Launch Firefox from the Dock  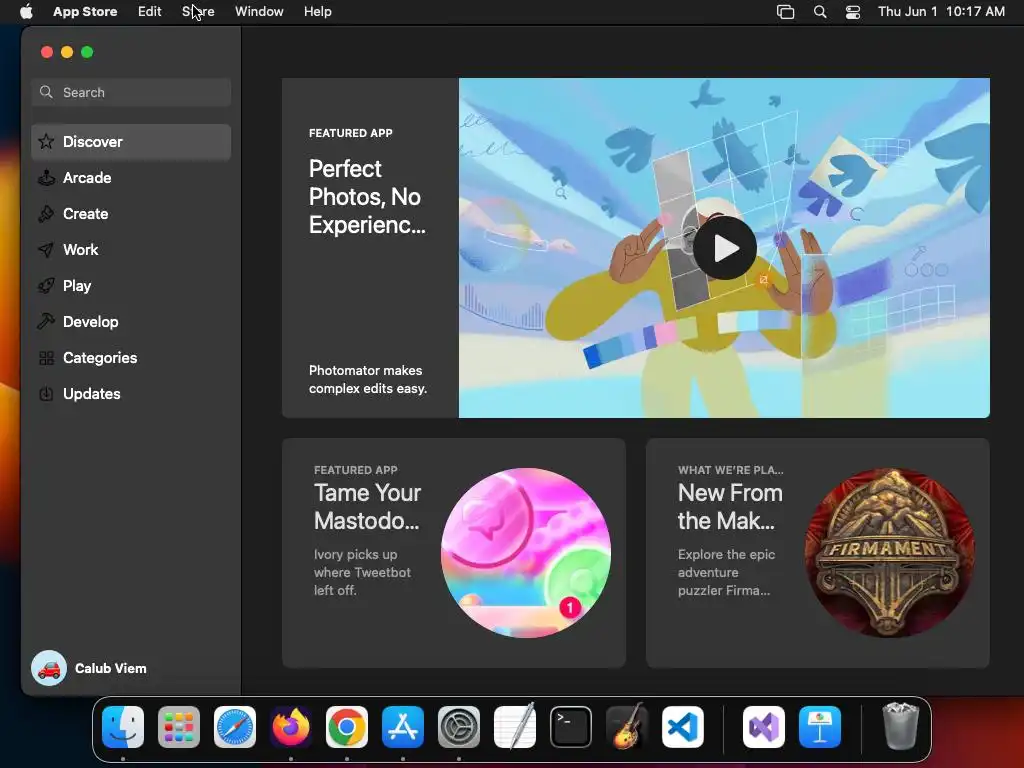tap(291, 727)
